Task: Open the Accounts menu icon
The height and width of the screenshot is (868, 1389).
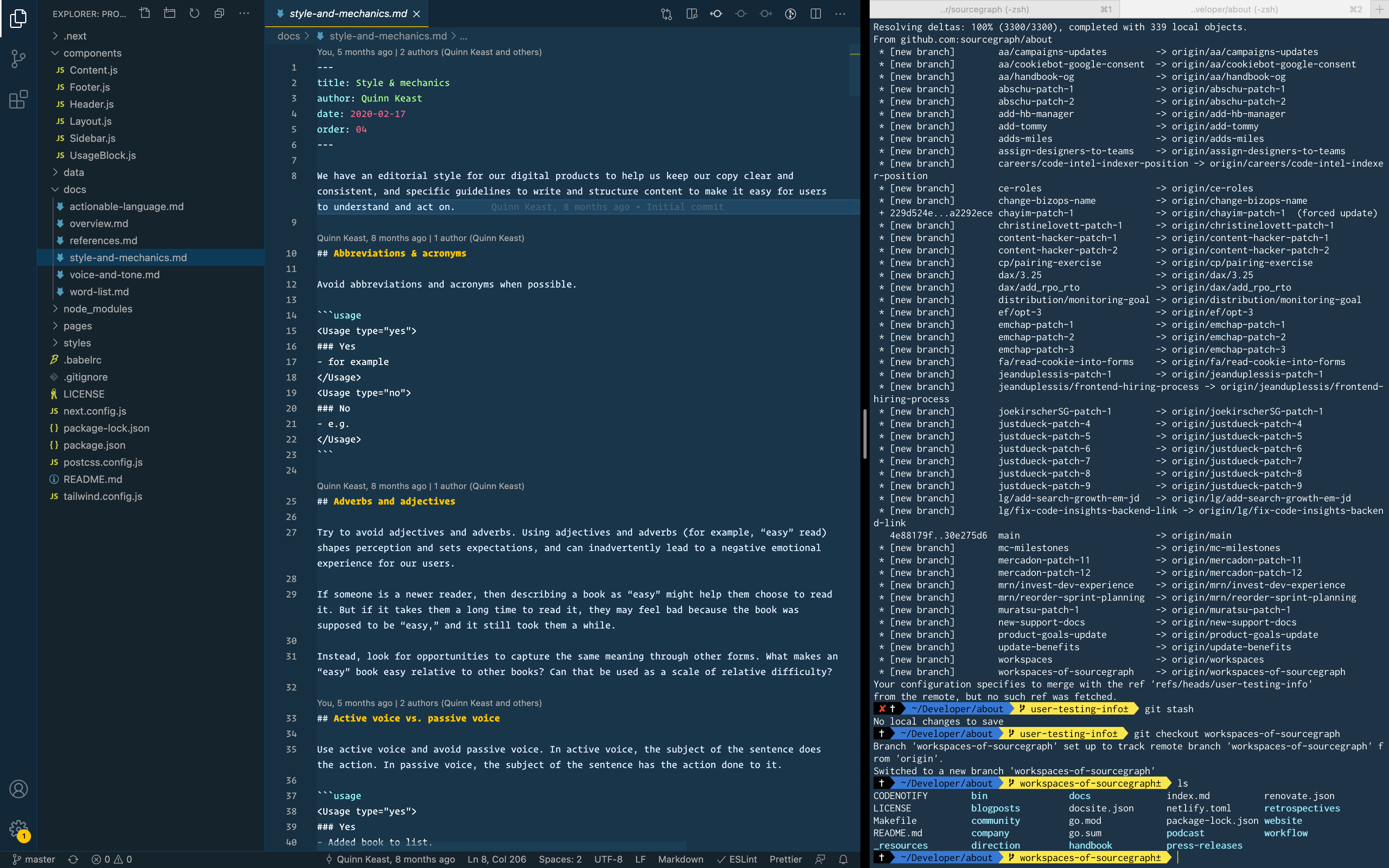Action: (x=18, y=789)
